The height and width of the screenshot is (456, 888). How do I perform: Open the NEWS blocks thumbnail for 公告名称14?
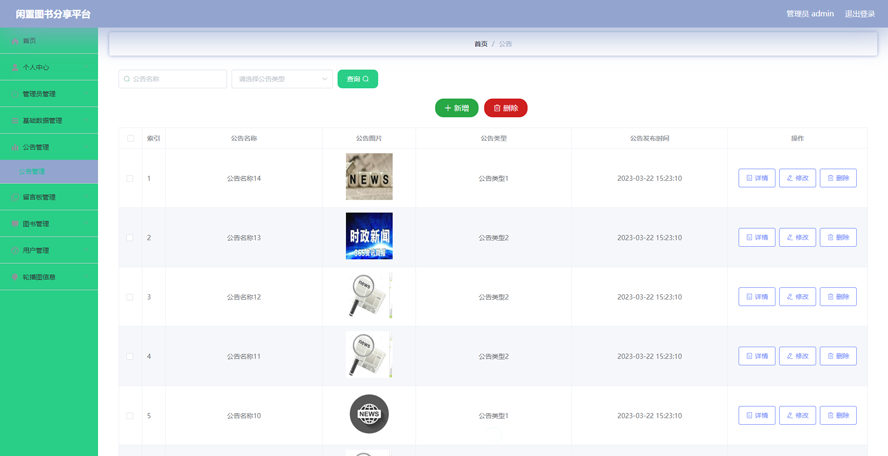pos(369,177)
